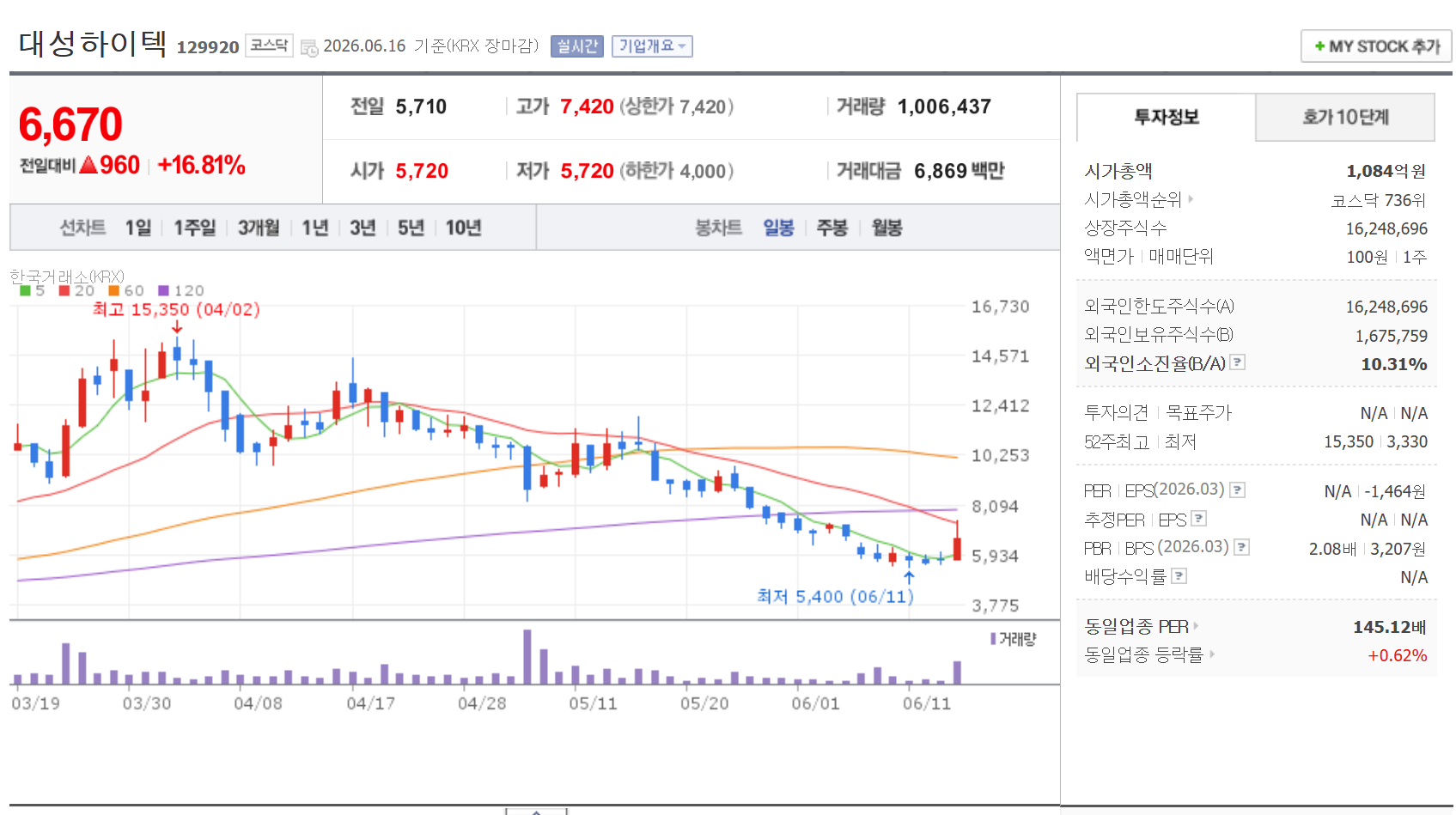The width and height of the screenshot is (1456, 815).
Task: Click the 거래량 volume legend marker
Action: (993, 639)
